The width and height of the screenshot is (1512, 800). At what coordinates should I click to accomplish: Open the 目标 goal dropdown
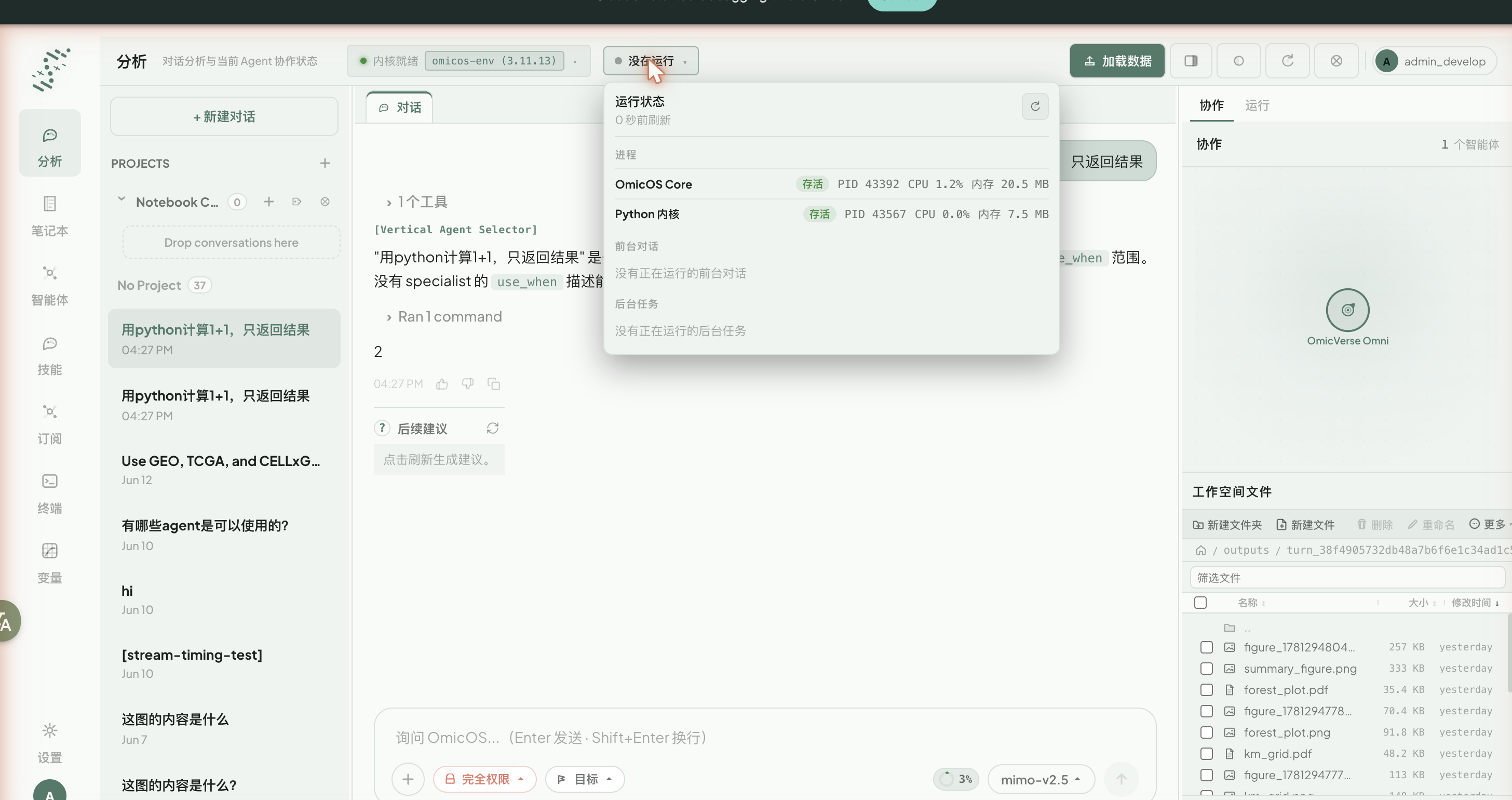pyautogui.click(x=585, y=779)
